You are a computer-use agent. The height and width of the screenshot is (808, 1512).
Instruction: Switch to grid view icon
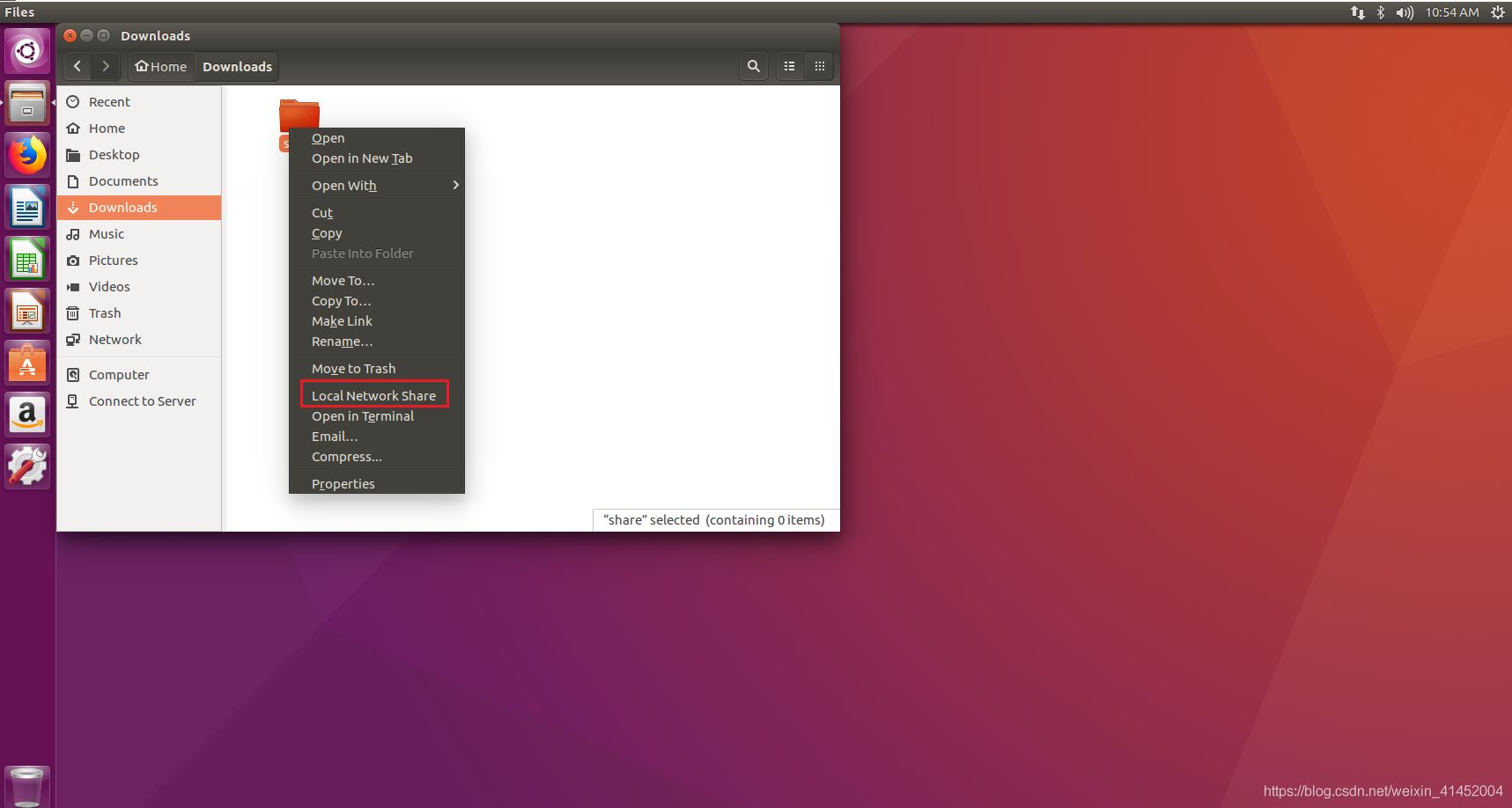tap(819, 66)
